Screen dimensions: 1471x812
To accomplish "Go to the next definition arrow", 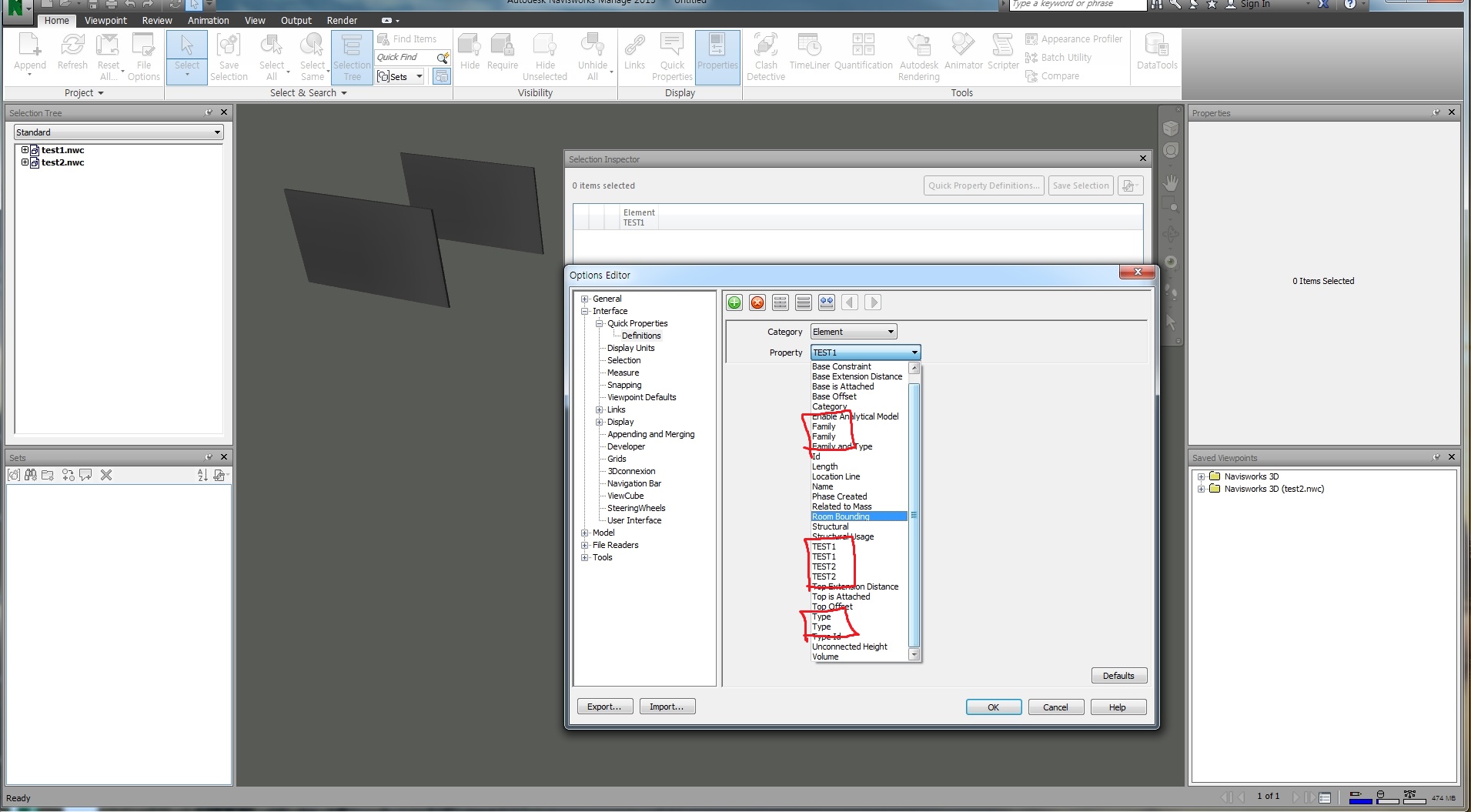I will pyautogui.click(x=873, y=302).
